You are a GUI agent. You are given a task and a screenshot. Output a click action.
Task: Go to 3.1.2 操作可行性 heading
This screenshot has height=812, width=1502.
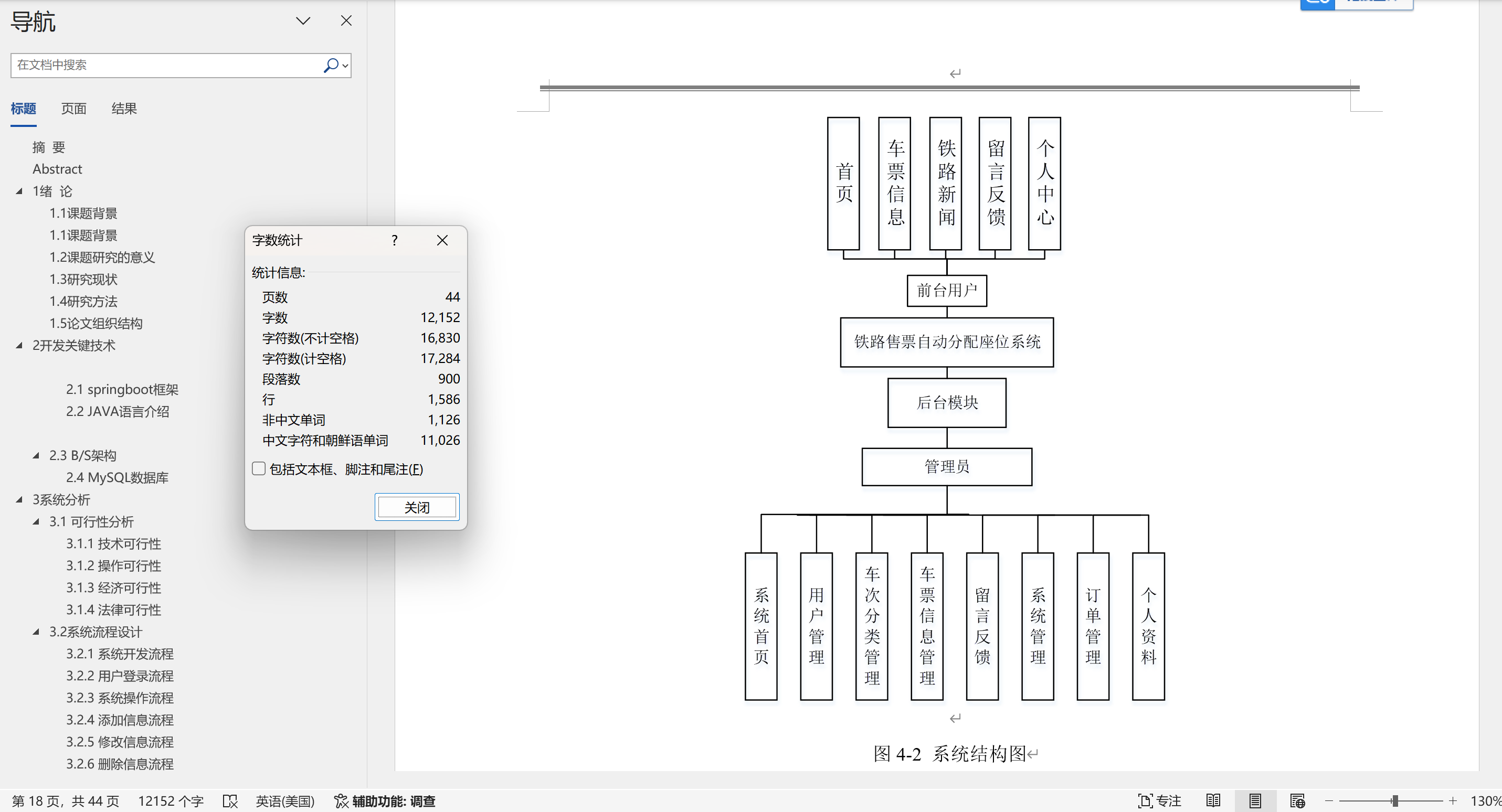pyautogui.click(x=113, y=566)
